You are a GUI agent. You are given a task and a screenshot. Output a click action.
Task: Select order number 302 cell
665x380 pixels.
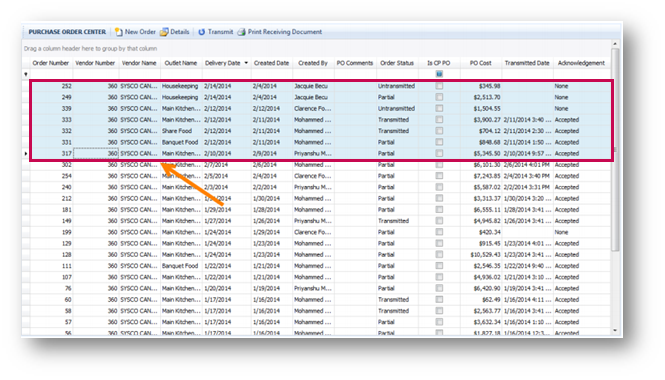coord(51,165)
